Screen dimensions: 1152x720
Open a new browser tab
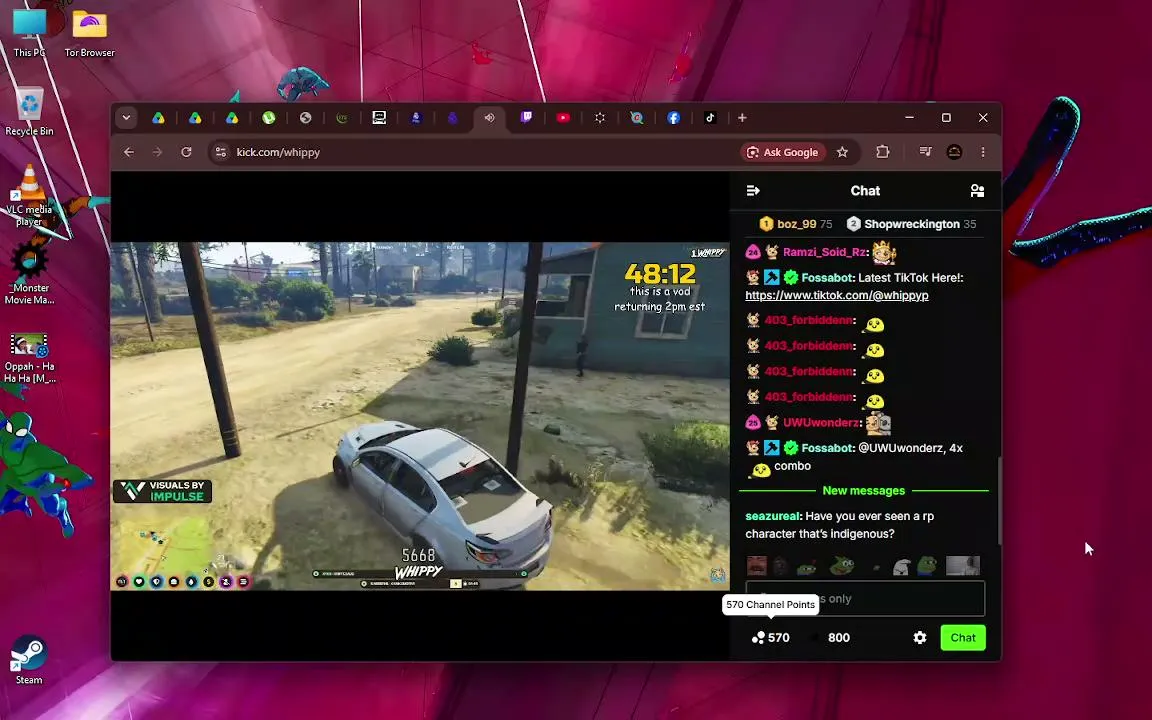(742, 118)
